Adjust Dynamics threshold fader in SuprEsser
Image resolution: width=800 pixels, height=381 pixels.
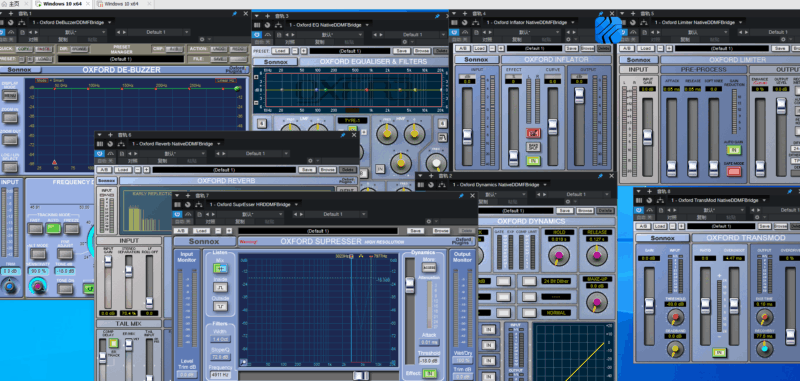point(410,285)
